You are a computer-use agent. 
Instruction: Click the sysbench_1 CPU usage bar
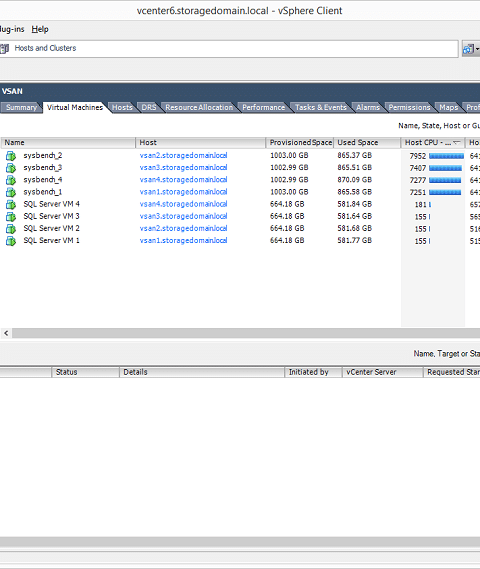pos(445,193)
